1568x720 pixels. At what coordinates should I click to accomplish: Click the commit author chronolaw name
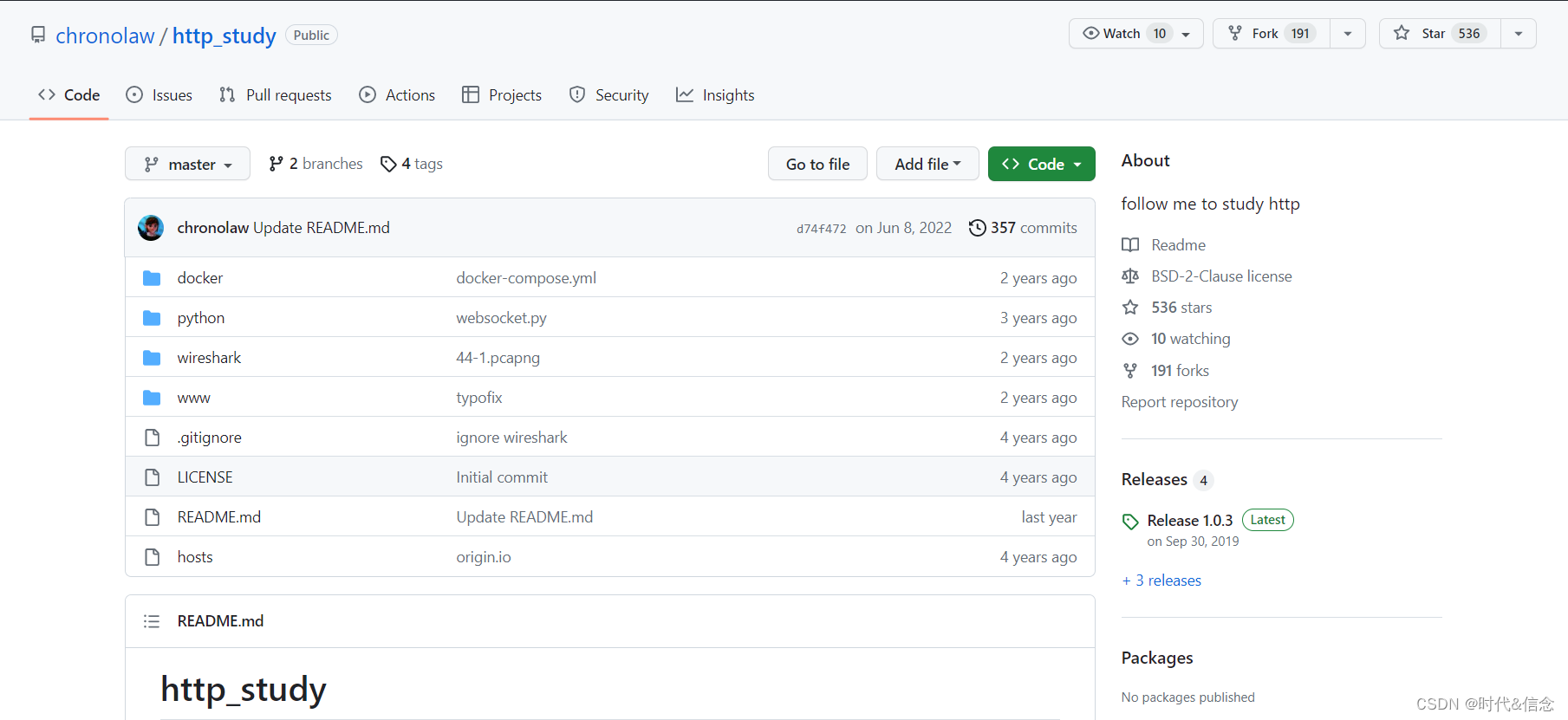click(x=213, y=228)
